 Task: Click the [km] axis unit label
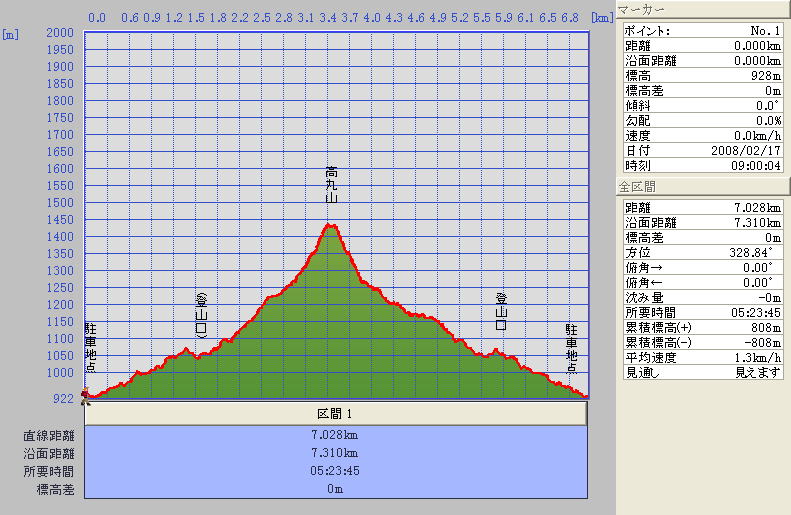(602, 18)
